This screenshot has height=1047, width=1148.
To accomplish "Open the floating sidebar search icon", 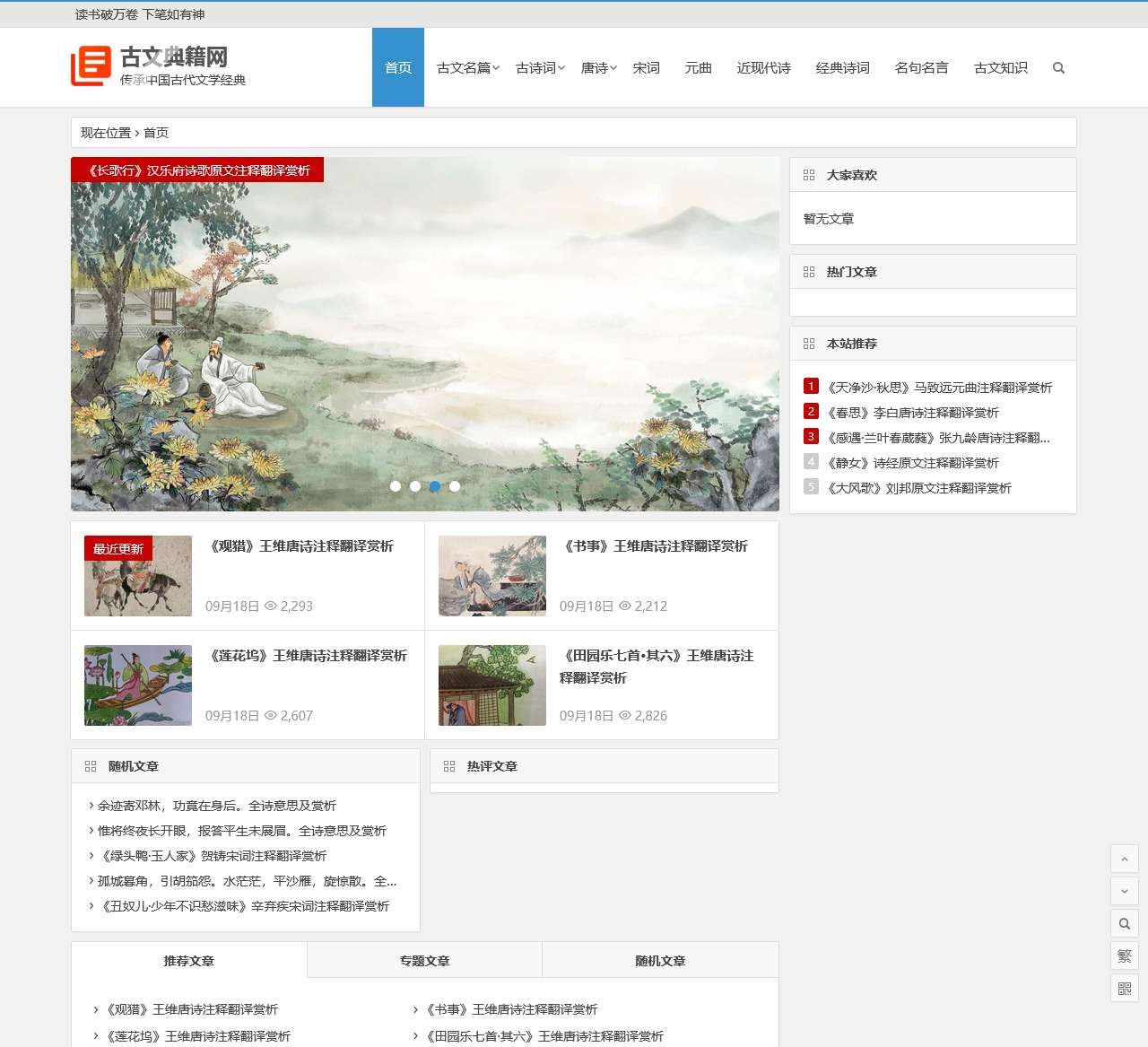I will click(x=1124, y=923).
